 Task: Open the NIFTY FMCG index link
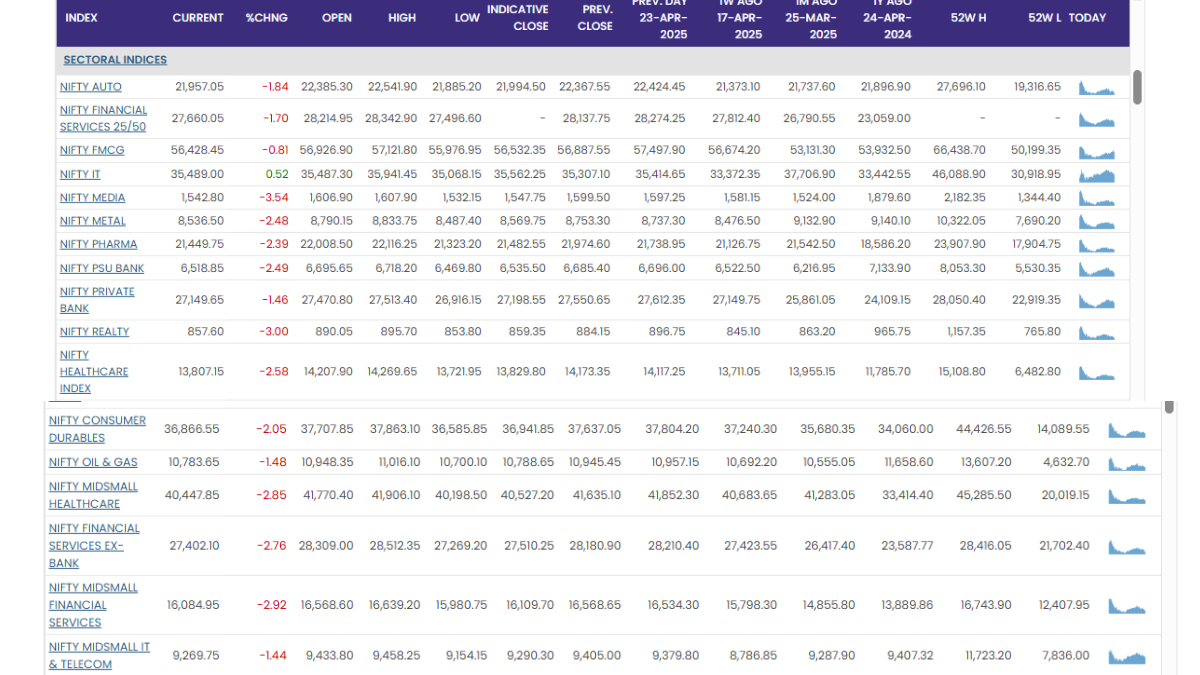(x=92, y=150)
